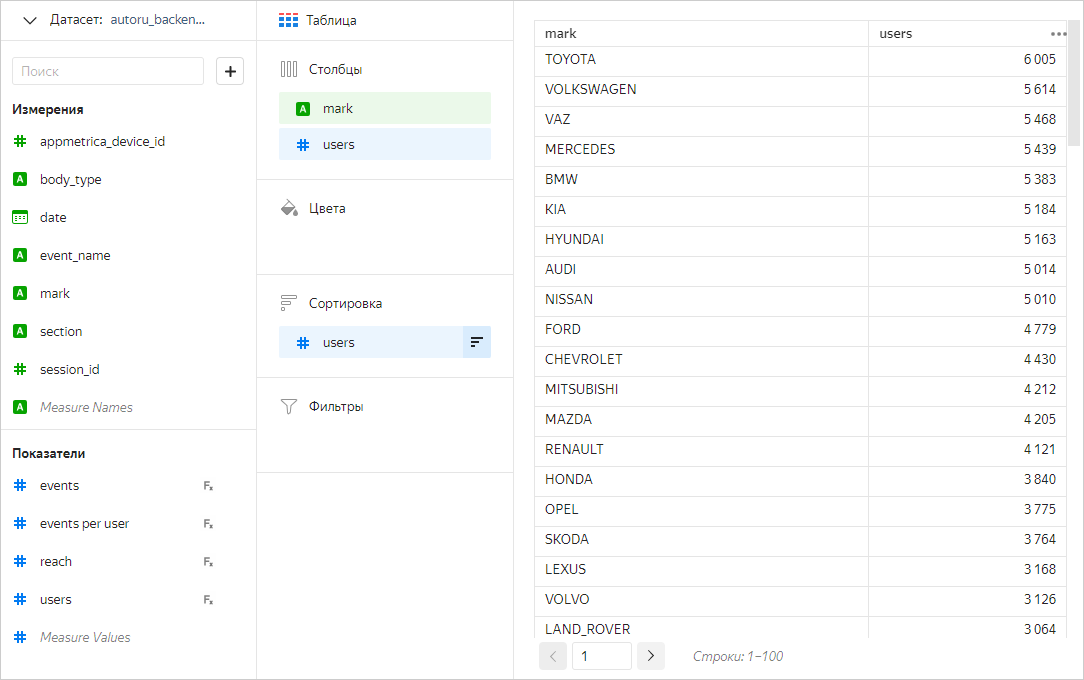Click the formula icon next to reach
1084x680 pixels.
coord(208,562)
